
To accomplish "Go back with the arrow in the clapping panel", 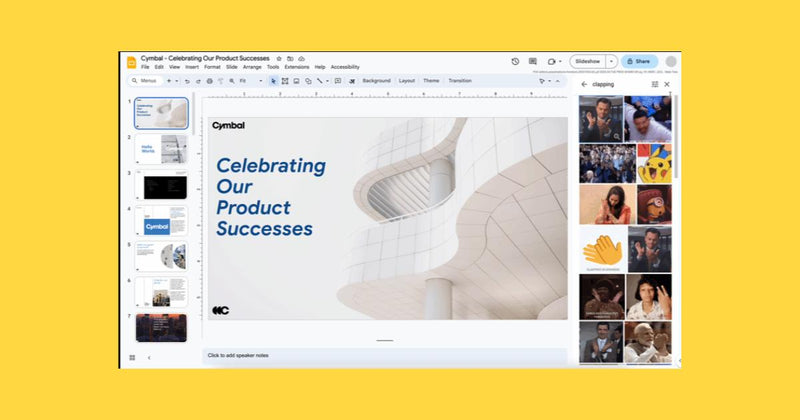I will click(584, 84).
